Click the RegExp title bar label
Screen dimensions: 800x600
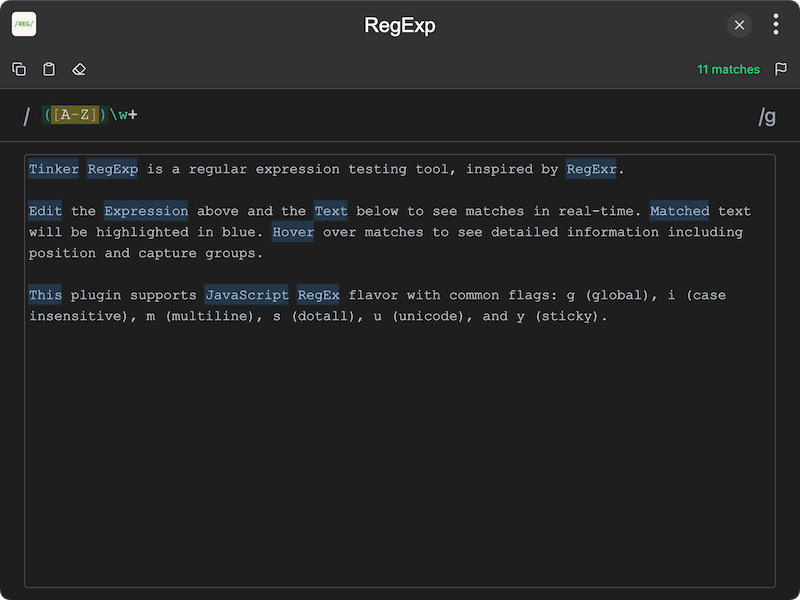click(400, 24)
